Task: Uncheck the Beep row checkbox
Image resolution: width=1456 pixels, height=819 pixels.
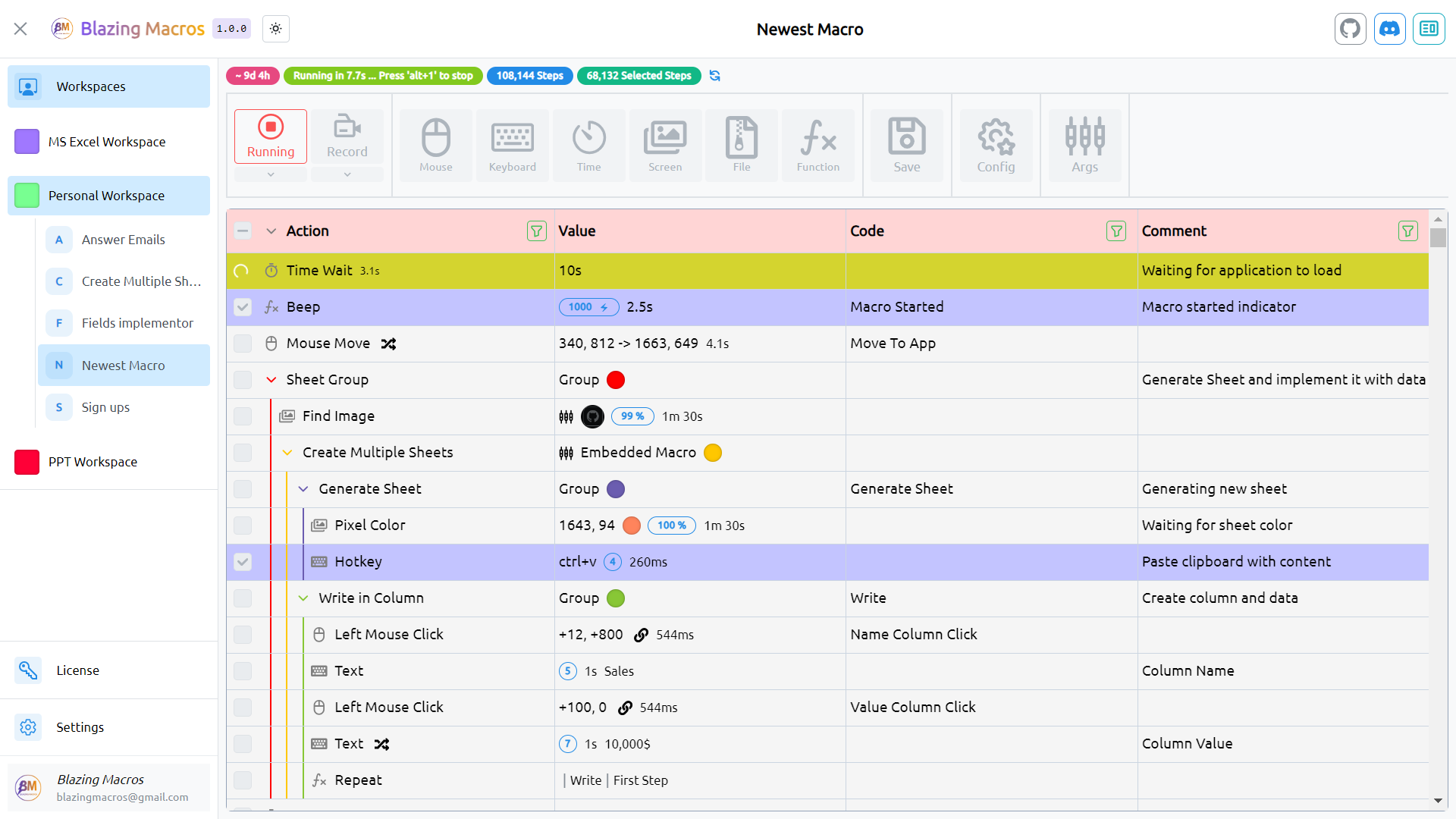Action: pos(243,307)
